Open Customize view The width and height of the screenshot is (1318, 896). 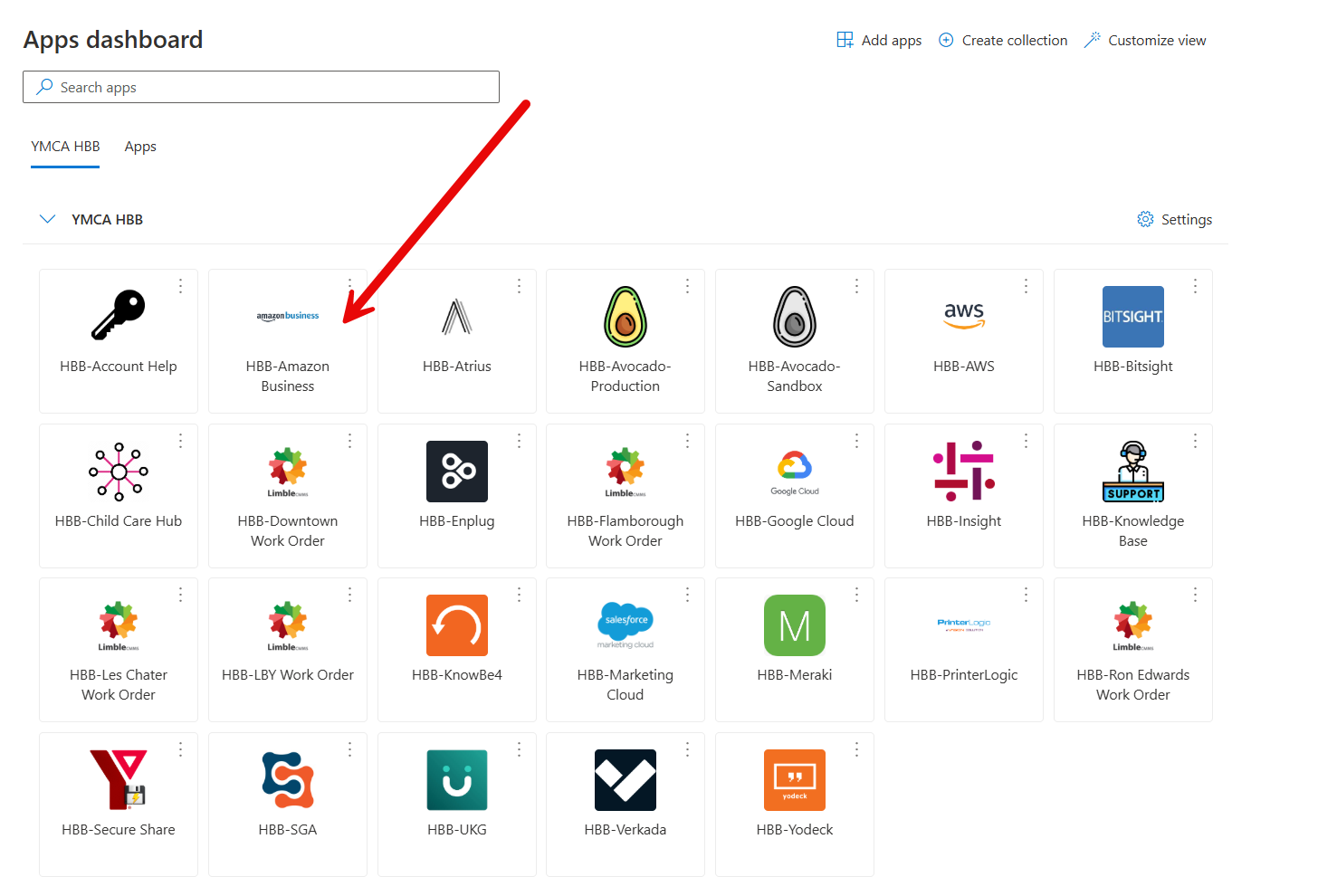(x=1145, y=40)
